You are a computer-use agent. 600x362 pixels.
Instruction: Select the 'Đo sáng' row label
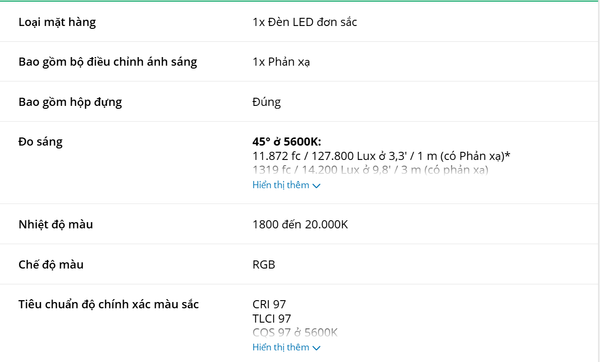[40, 142]
